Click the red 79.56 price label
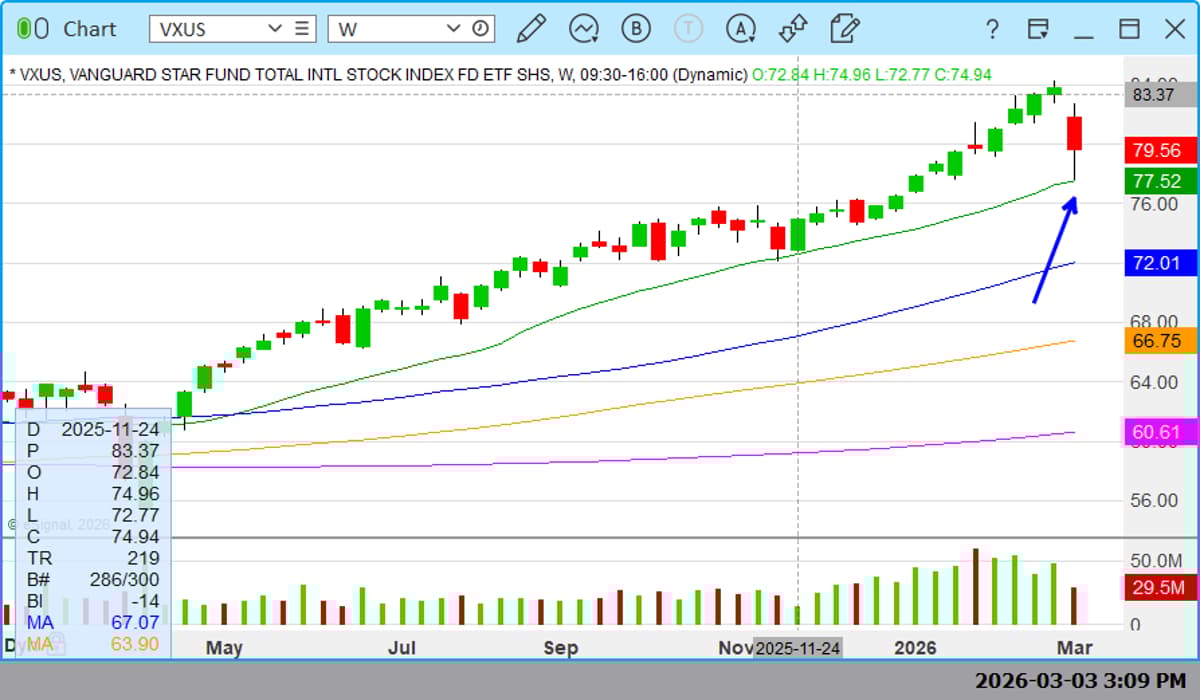The image size is (1200, 700). pyautogui.click(x=1160, y=150)
